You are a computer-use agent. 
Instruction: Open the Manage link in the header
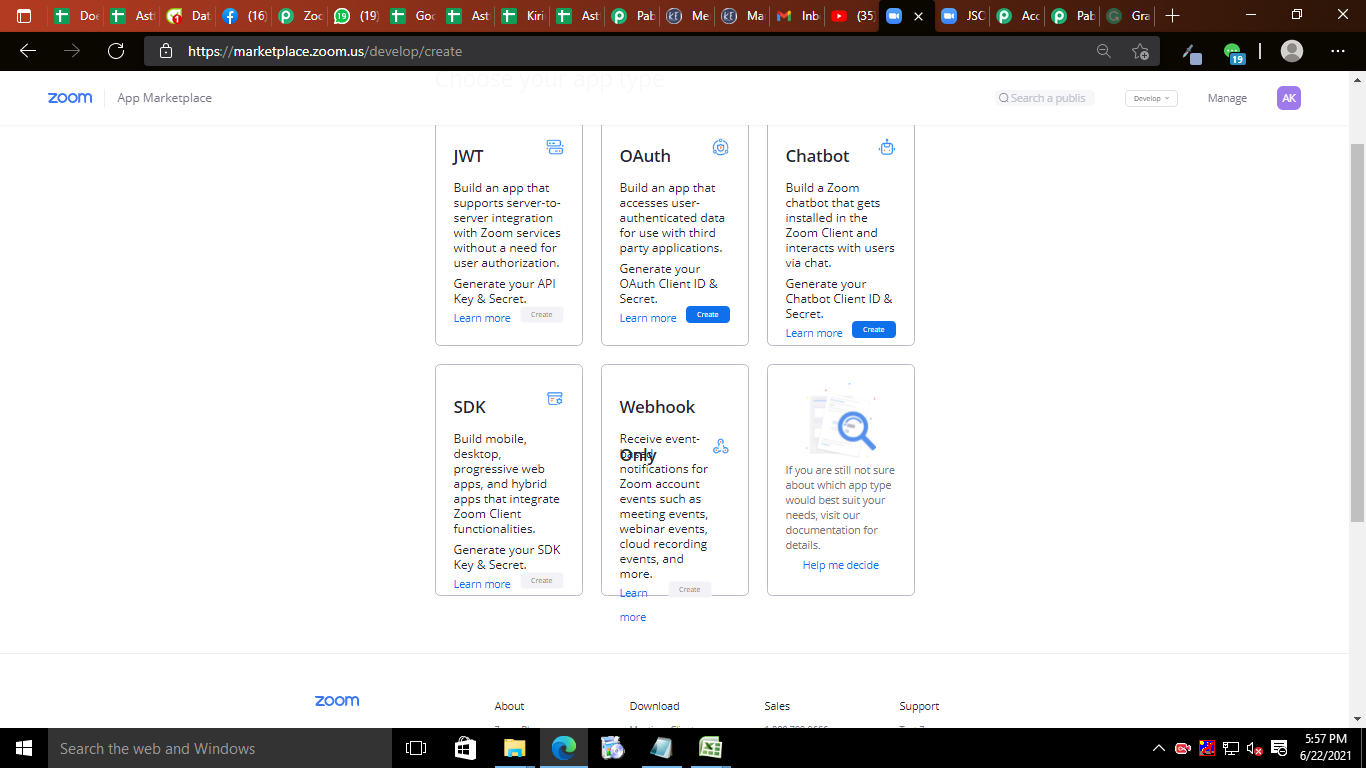1227,98
